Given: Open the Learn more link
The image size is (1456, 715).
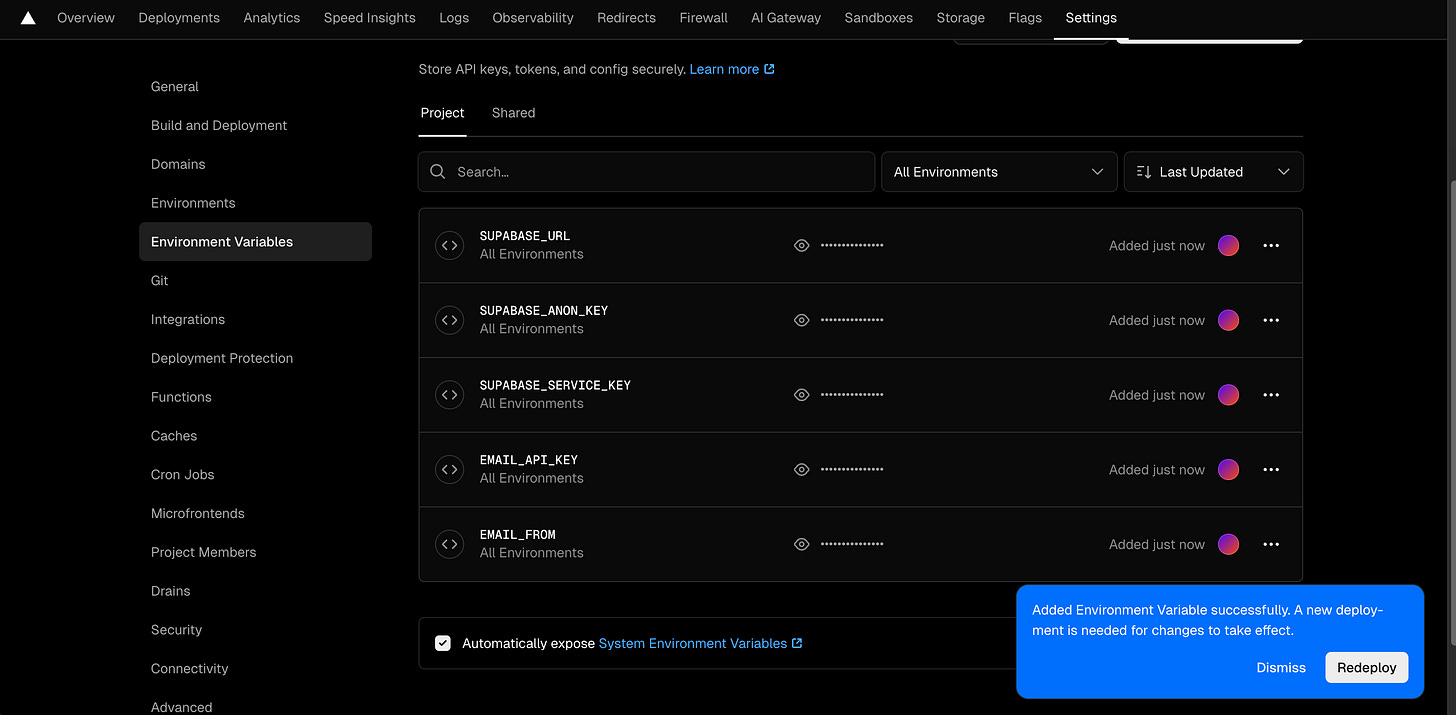Looking at the screenshot, I should (724, 68).
